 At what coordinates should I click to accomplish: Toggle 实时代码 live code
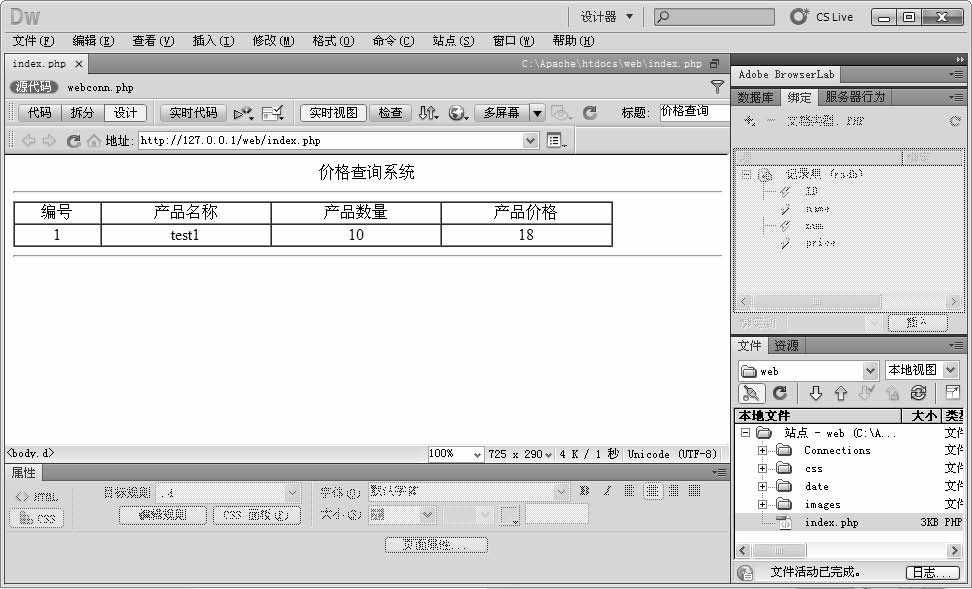coord(193,113)
